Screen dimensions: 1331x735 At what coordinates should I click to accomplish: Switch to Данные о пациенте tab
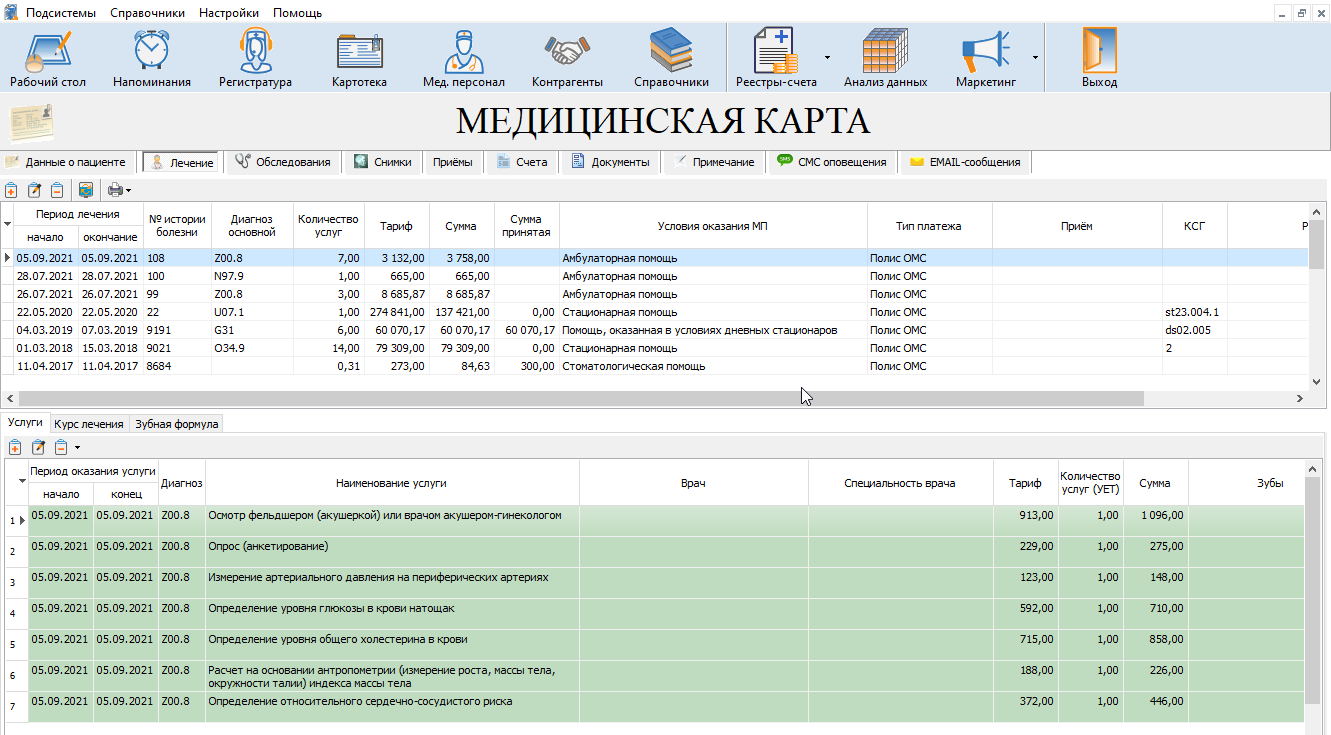click(x=66, y=162)
